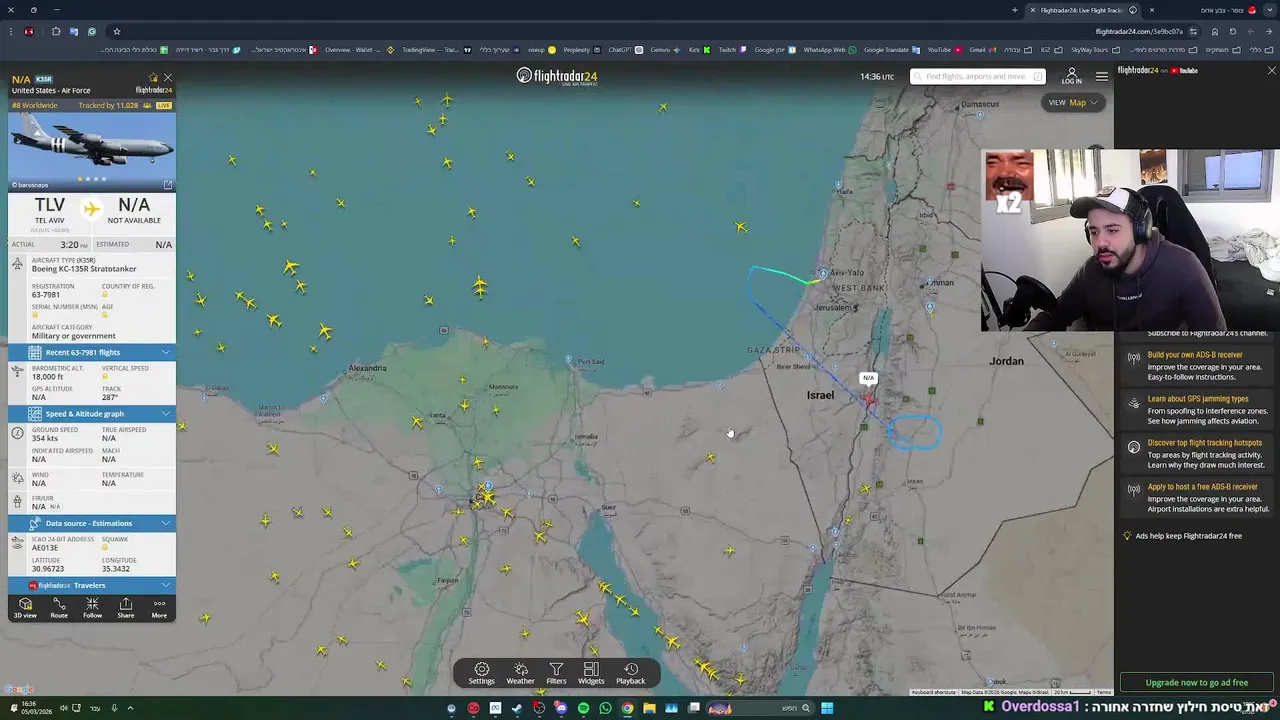Select the second photo carousel dot
The width and height of the screenshot is (1280, 720).
[88, 179]
